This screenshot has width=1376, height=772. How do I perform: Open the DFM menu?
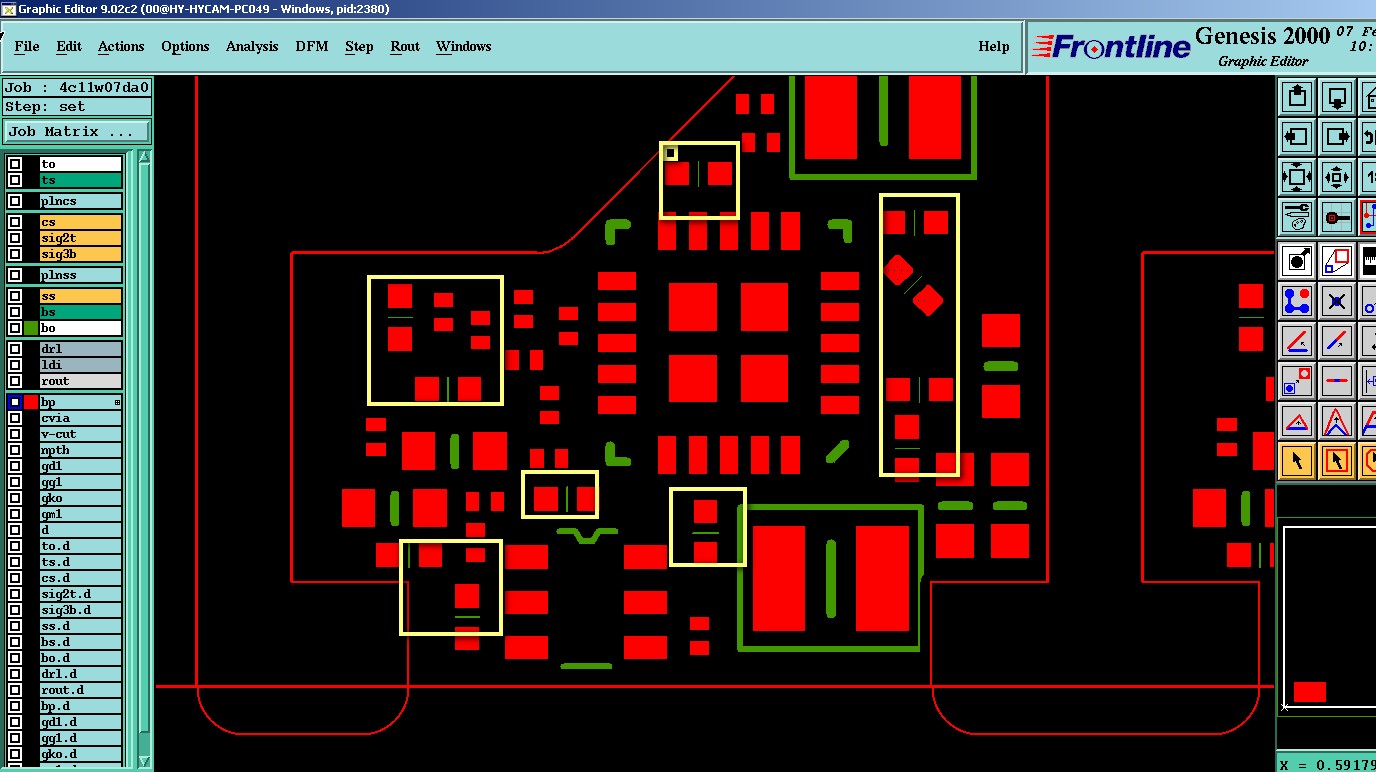[x=312, y=46]
